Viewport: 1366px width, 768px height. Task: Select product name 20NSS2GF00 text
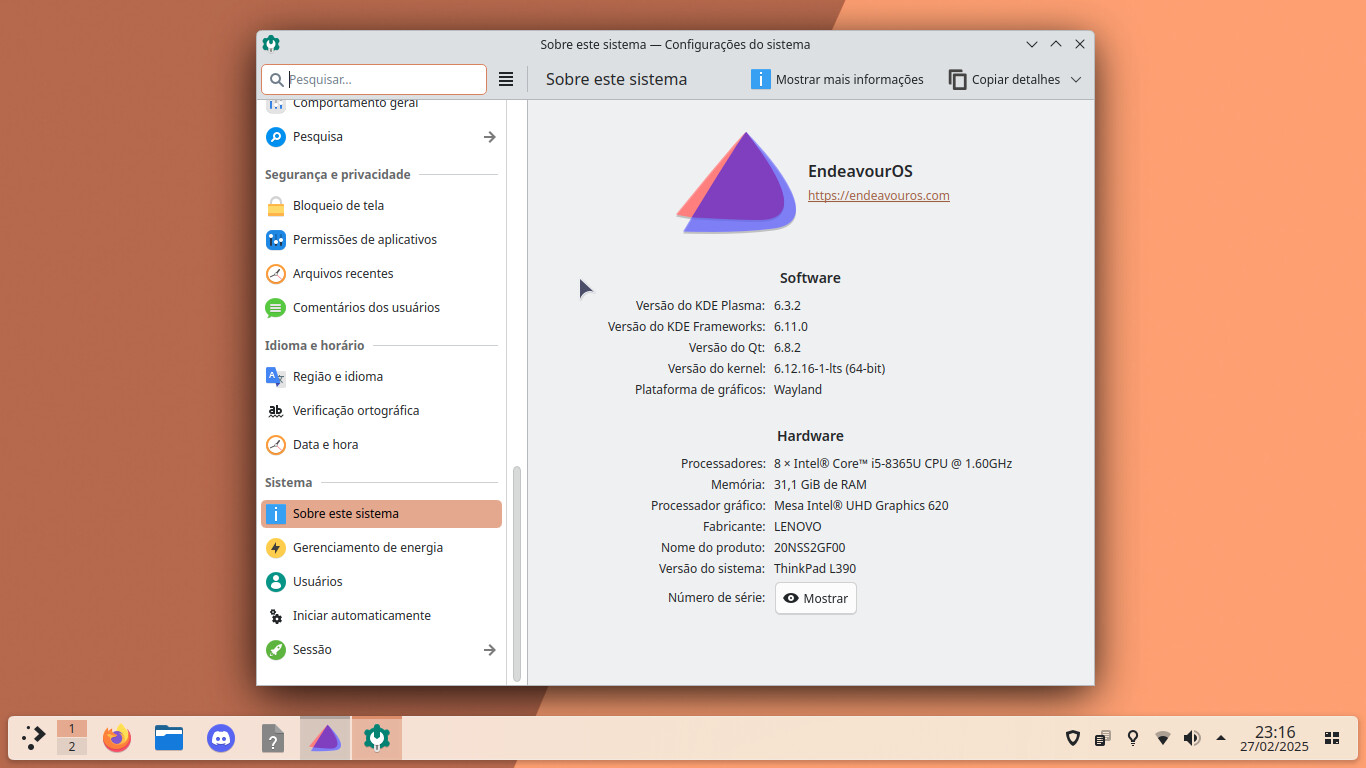click(x=810, y=548)
